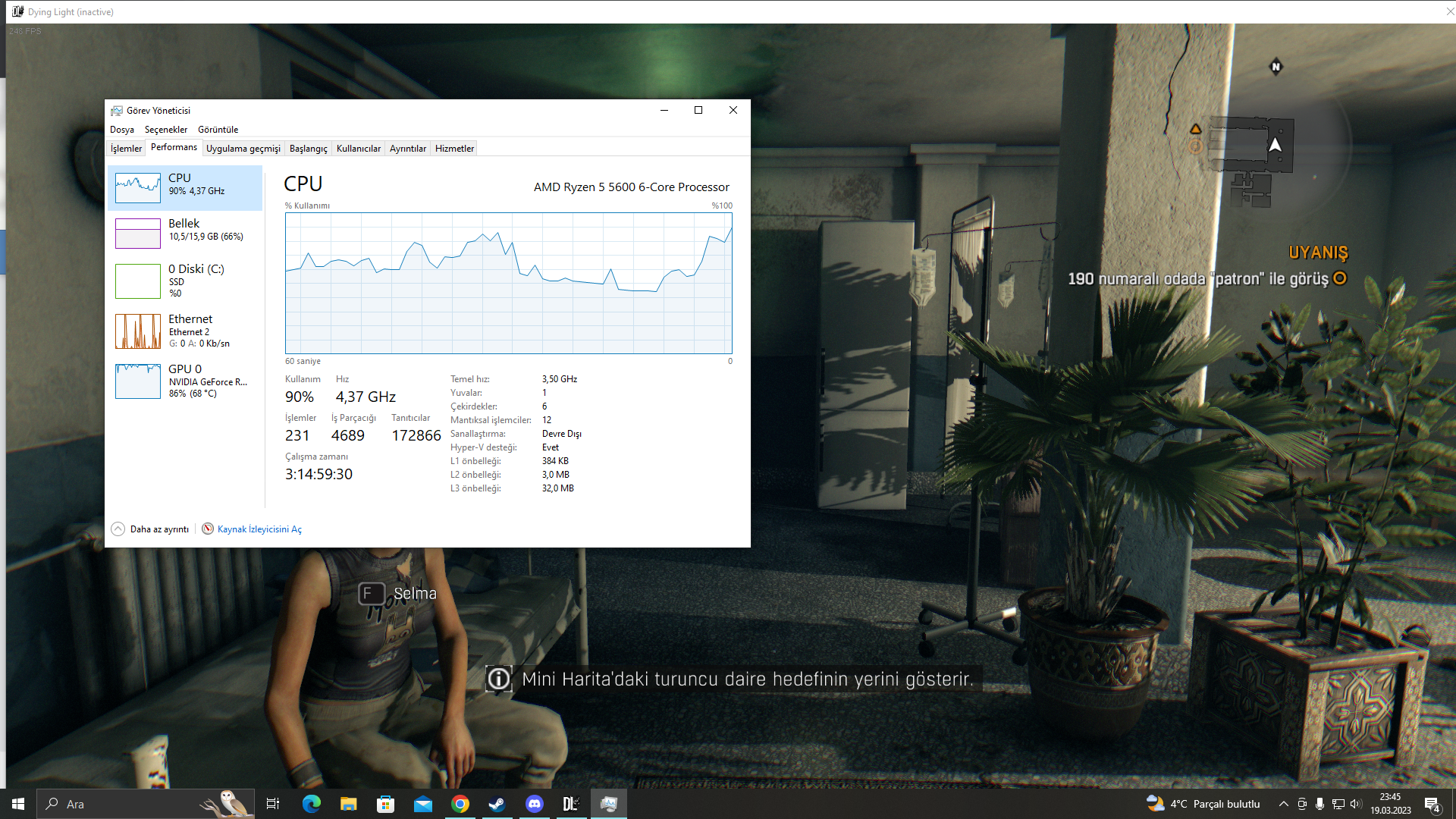Expand hidden system tray icons chevron
The width and height of the screenshot is (1456, 819).
1283,804
